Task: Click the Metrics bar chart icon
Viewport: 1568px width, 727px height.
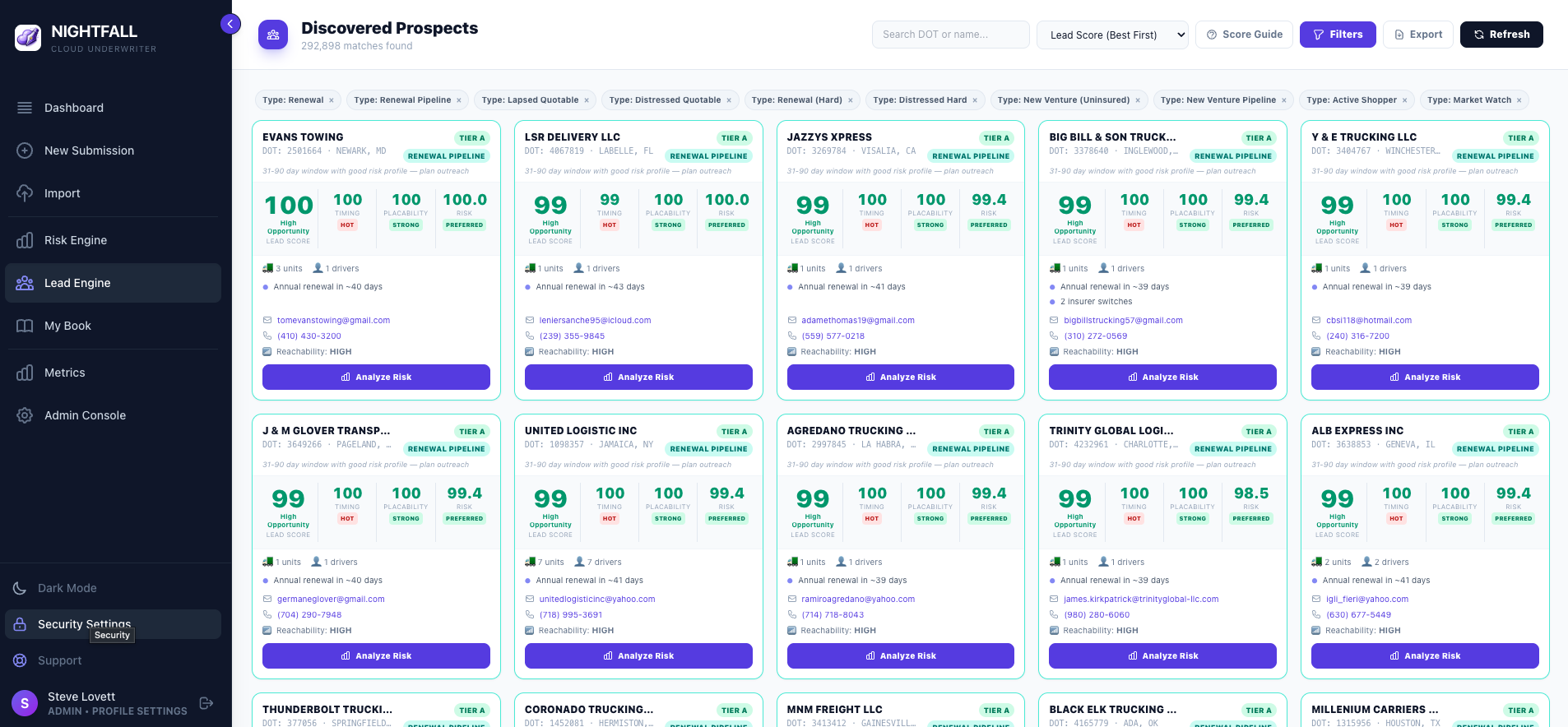Action: point(25,373)
